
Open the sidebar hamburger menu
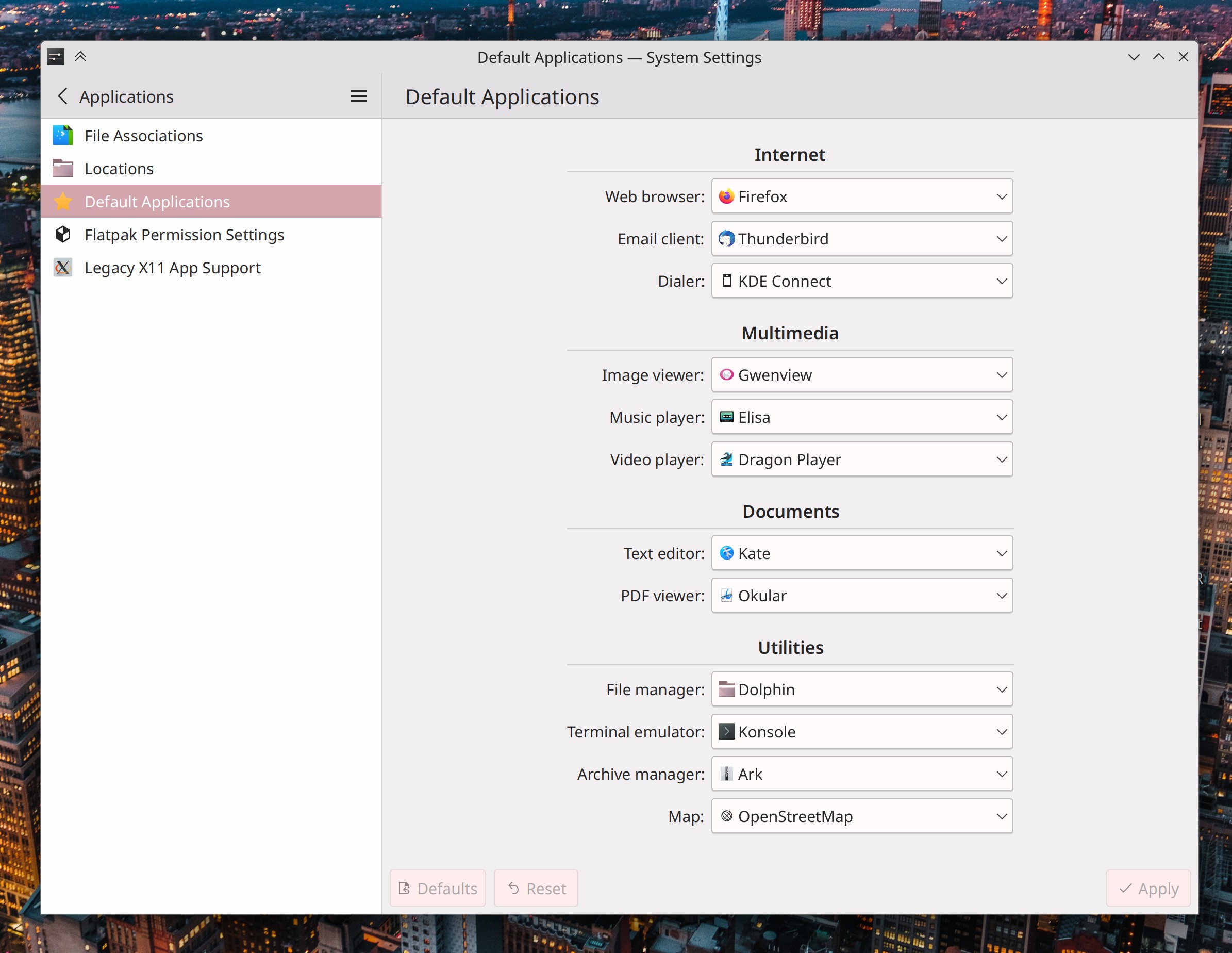pyautogui.click(x=358, y=96)
